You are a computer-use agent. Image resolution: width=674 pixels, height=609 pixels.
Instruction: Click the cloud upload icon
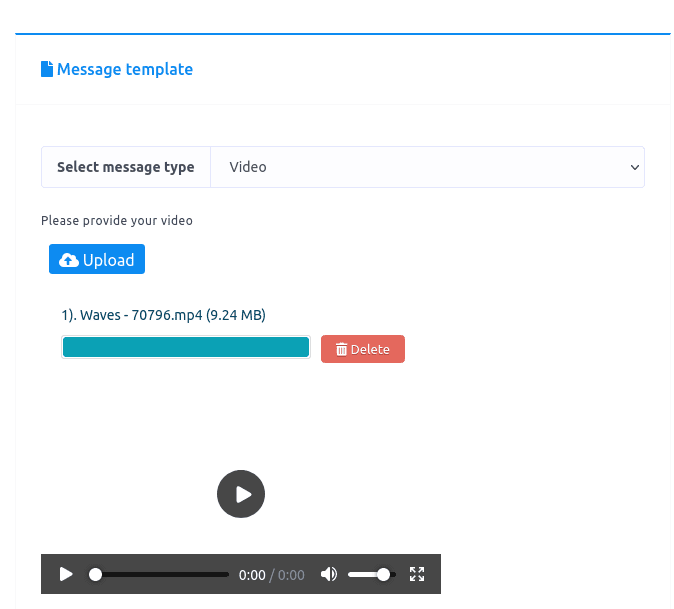(68, 260)
